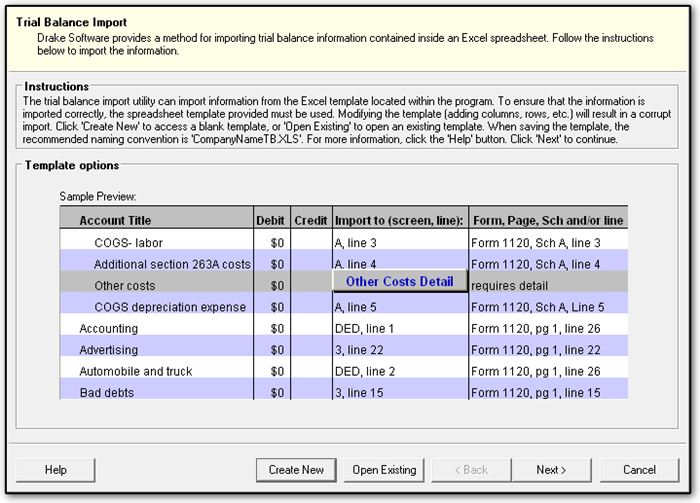Select 'Automobile and truck' account title
This screenshot has height=503, width=700.
[x=135, y=371]
